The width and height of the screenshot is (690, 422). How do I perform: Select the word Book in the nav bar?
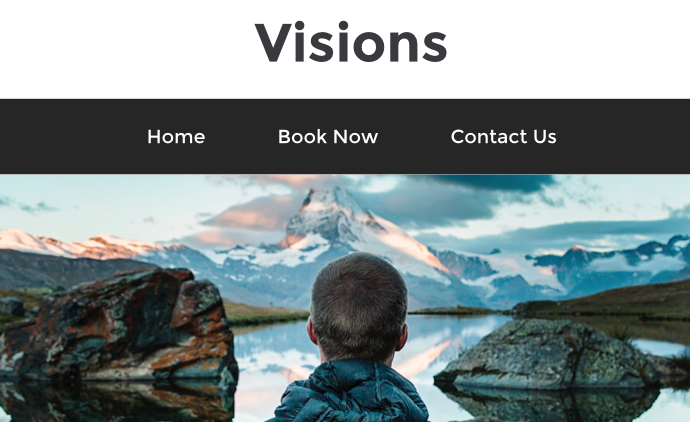coord(302,136)
